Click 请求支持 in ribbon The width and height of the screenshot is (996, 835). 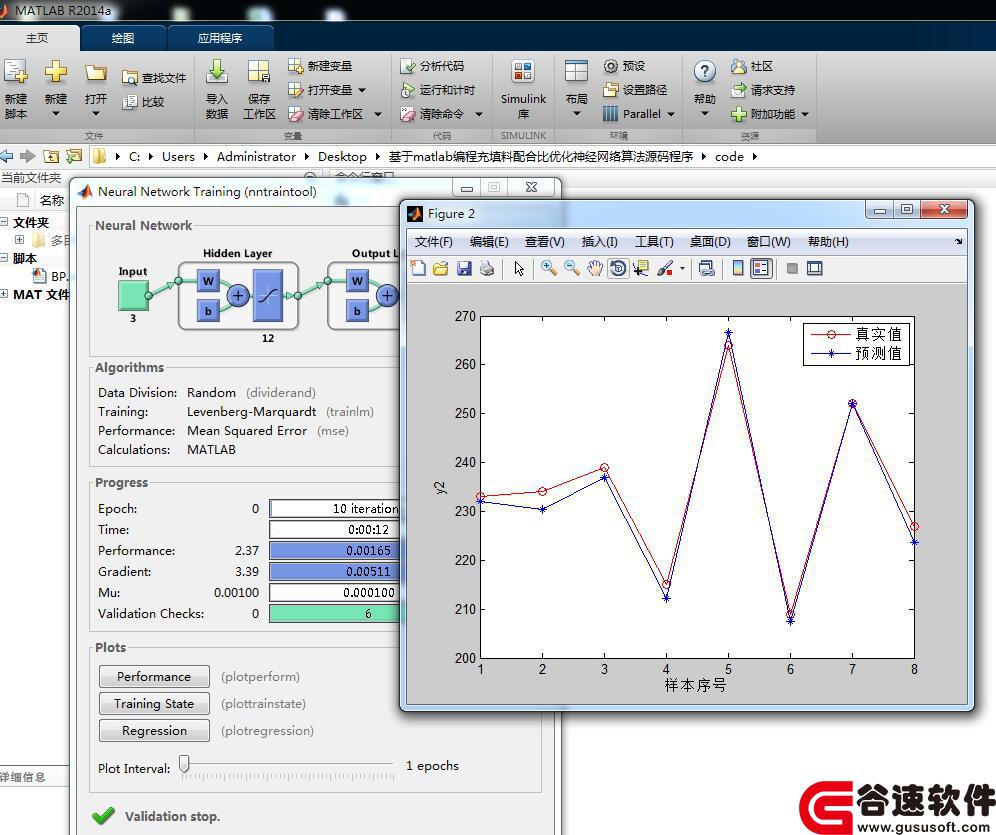click(763, 90)
